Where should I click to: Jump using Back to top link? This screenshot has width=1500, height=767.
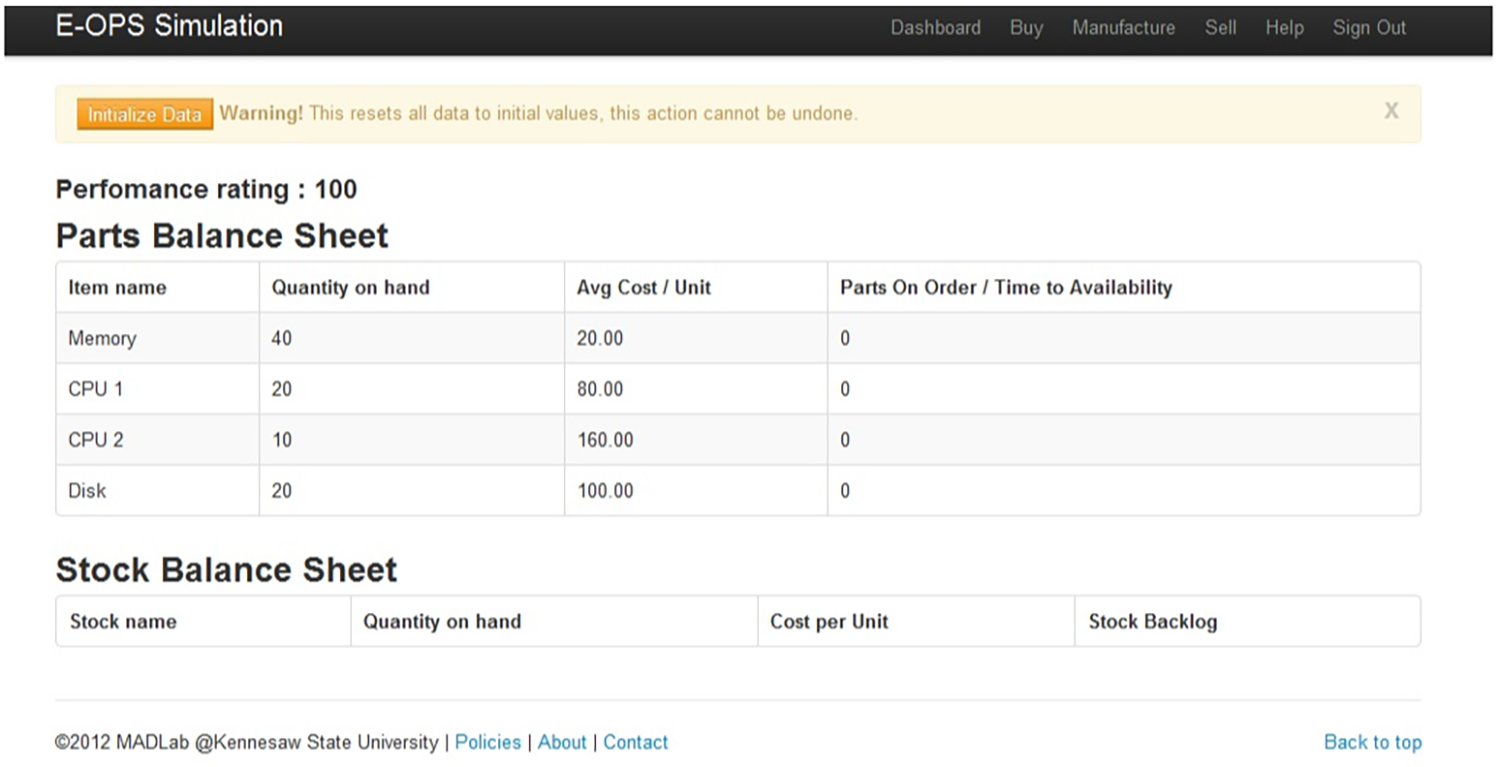pyautogui.click(x=1372, y=742)
